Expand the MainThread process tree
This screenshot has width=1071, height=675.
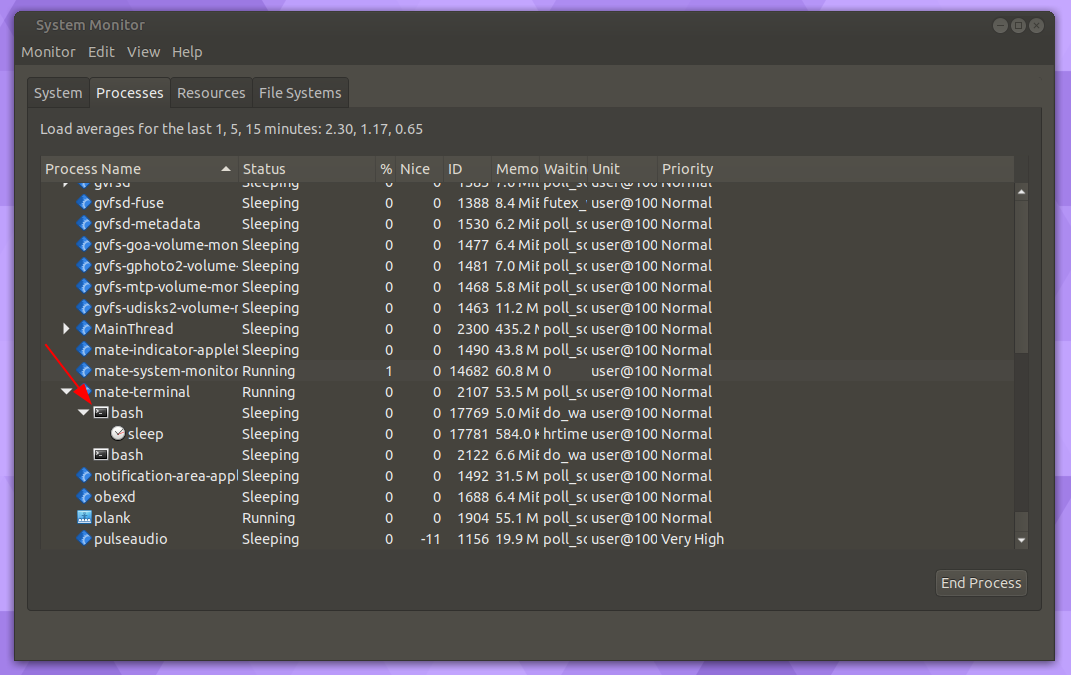coord(67,329)
